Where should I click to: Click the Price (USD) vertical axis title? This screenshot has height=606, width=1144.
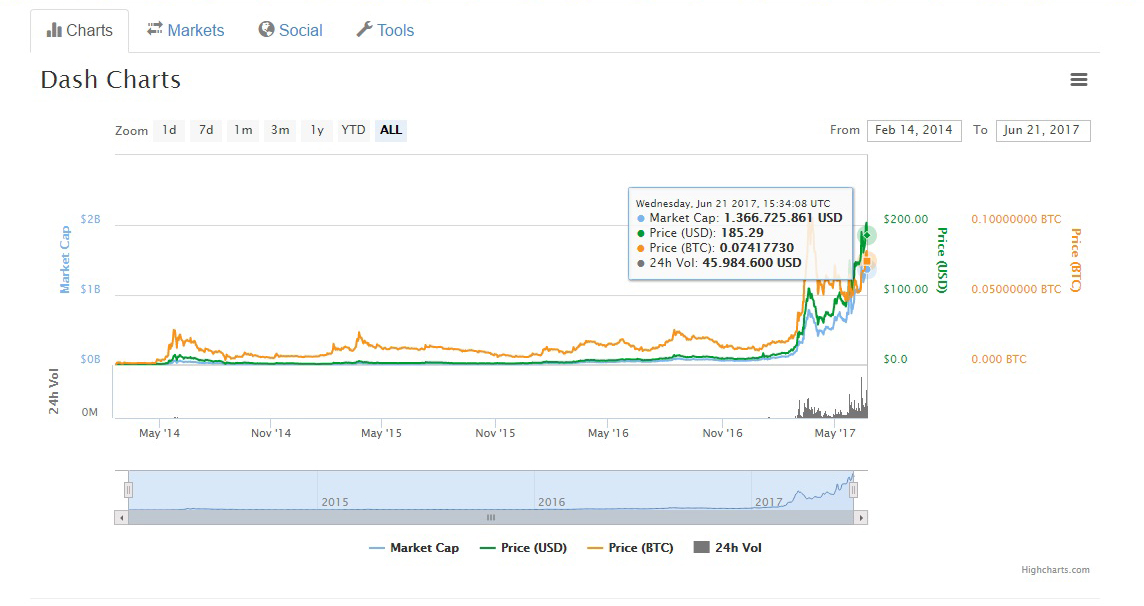click(942, 260)
